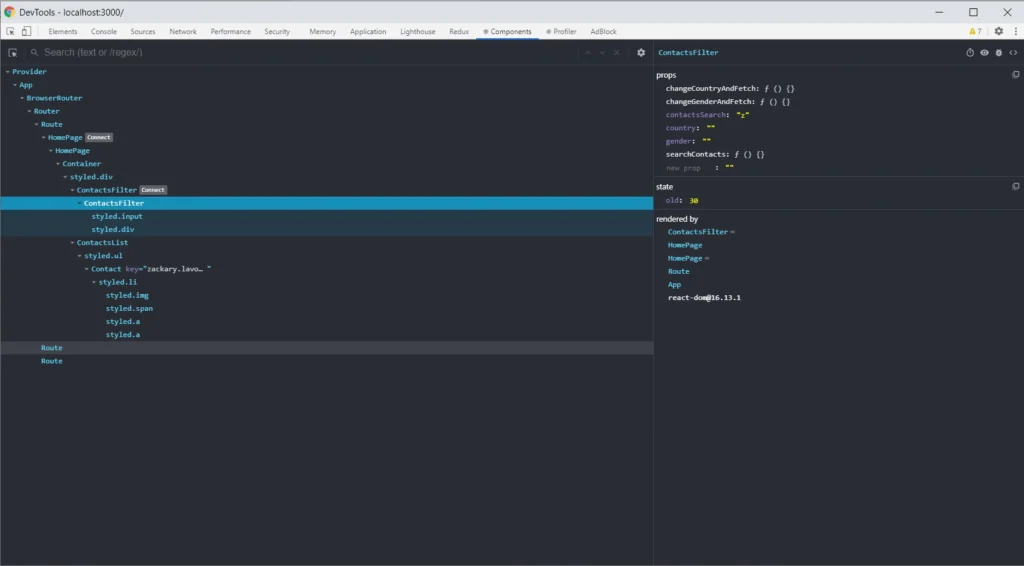Open the DevTools three-dot more options menu
Screen dimensions: 1024x566
1016,31
